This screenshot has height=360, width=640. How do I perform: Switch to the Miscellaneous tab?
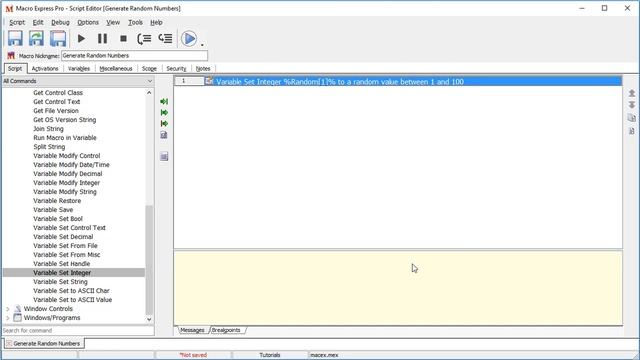pos(116,69)
